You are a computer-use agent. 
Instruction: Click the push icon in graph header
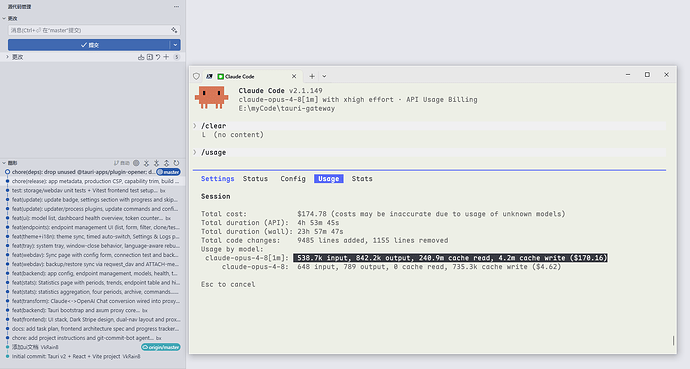166,163
